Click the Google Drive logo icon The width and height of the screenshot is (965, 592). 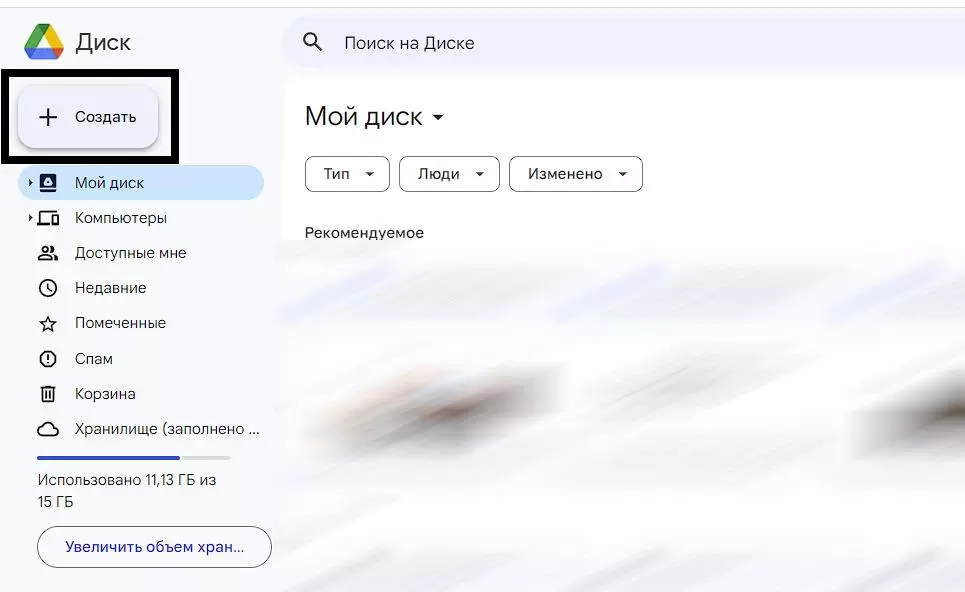pos(42,41)
